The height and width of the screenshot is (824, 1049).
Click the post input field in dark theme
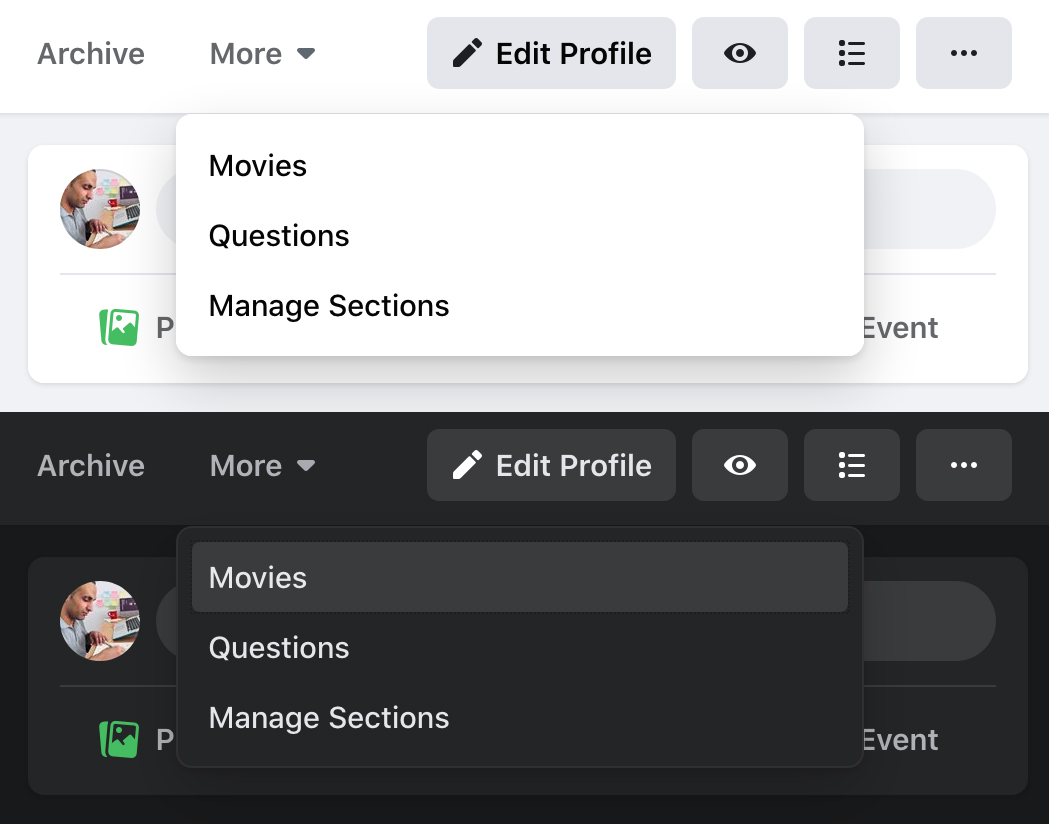[x=928, y=621]
